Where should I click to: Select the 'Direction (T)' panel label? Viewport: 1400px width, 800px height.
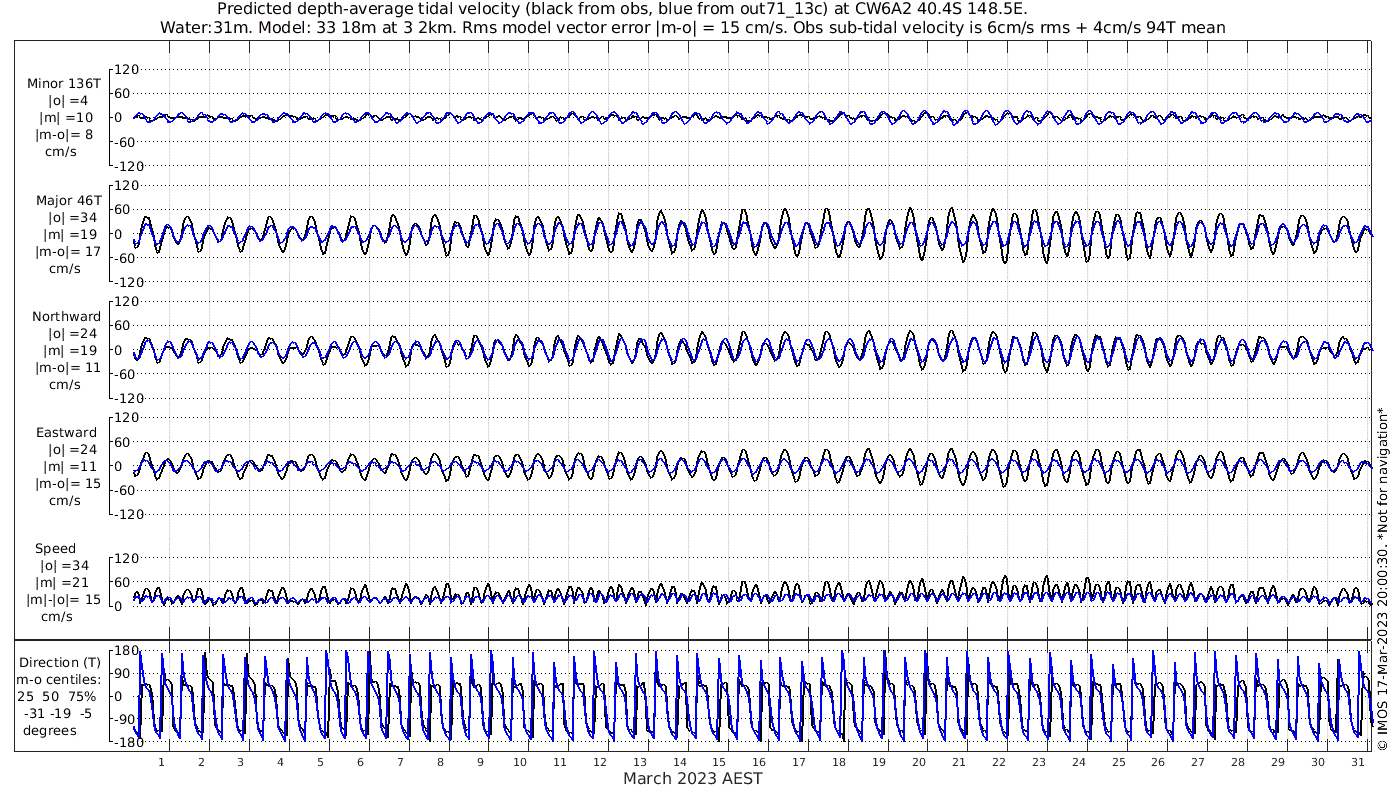pyautogui.click(x=62, y=663)
